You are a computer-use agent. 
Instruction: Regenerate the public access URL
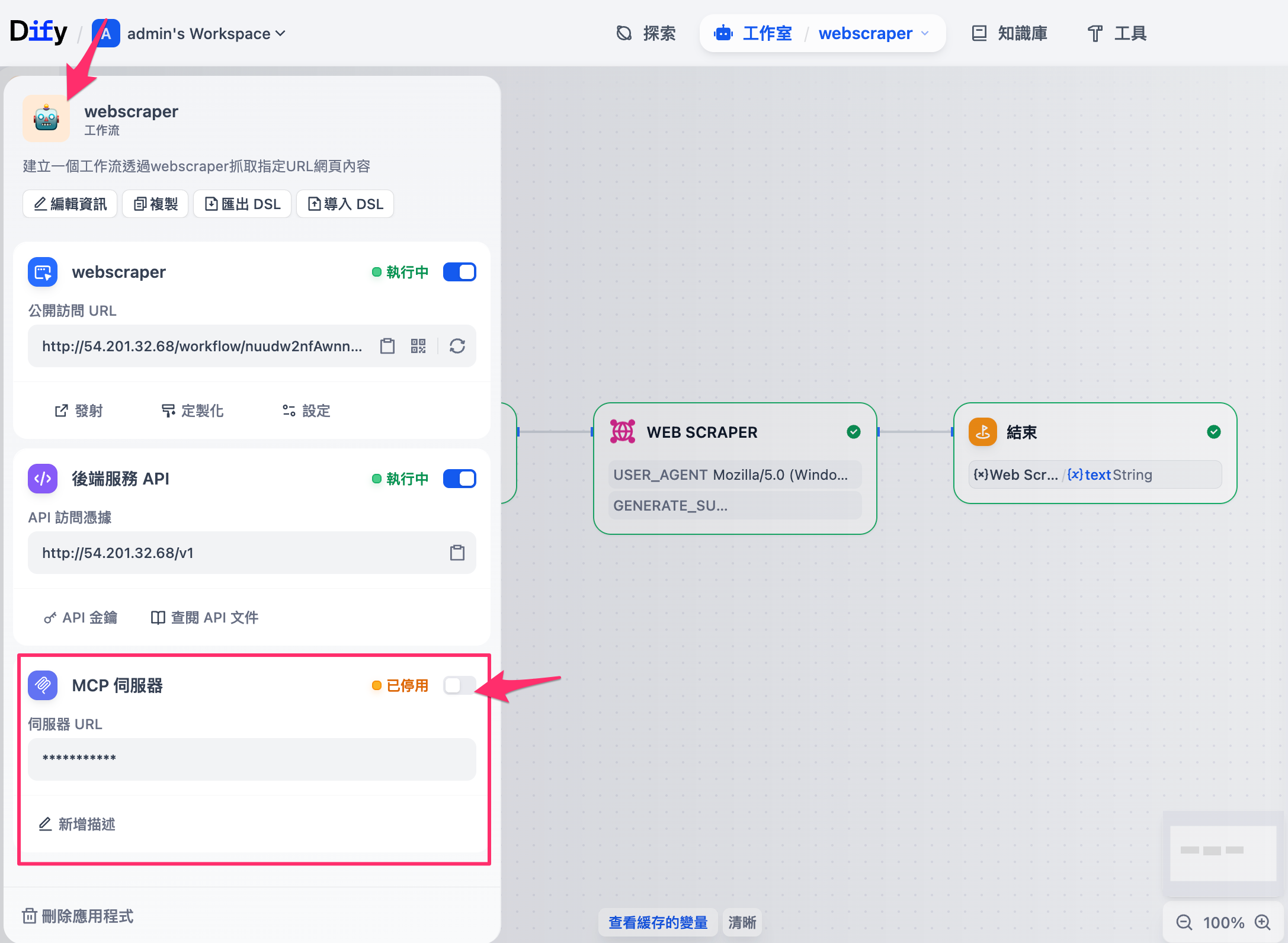[457, 346]
